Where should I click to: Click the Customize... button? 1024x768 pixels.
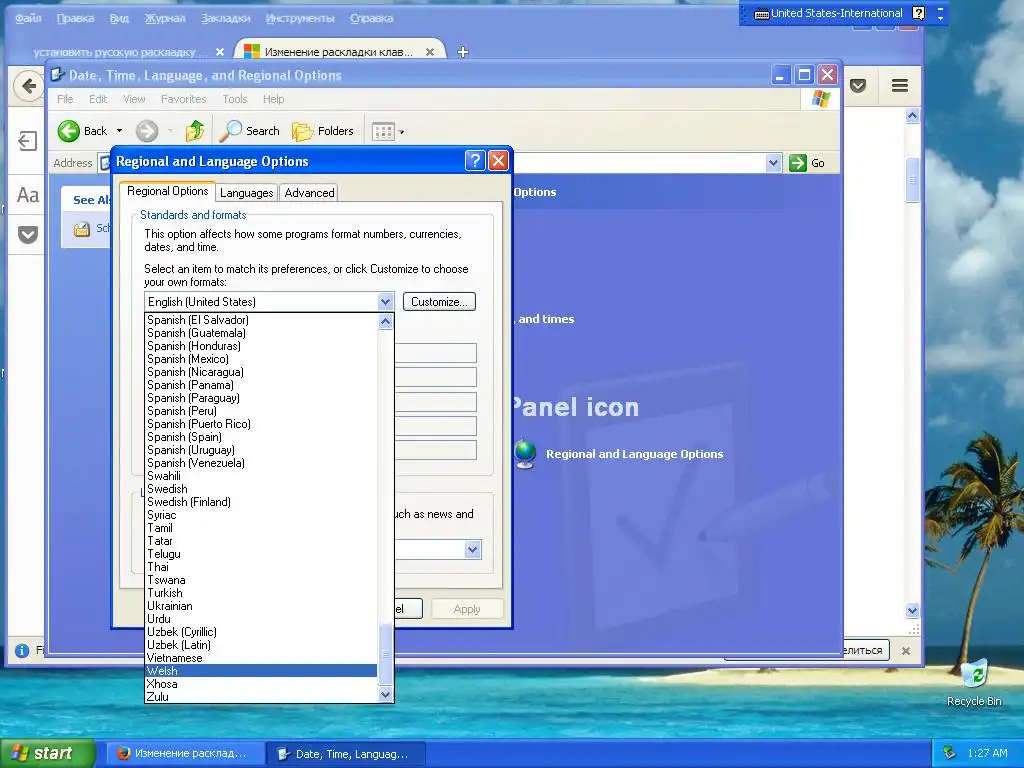click(439, 302)
